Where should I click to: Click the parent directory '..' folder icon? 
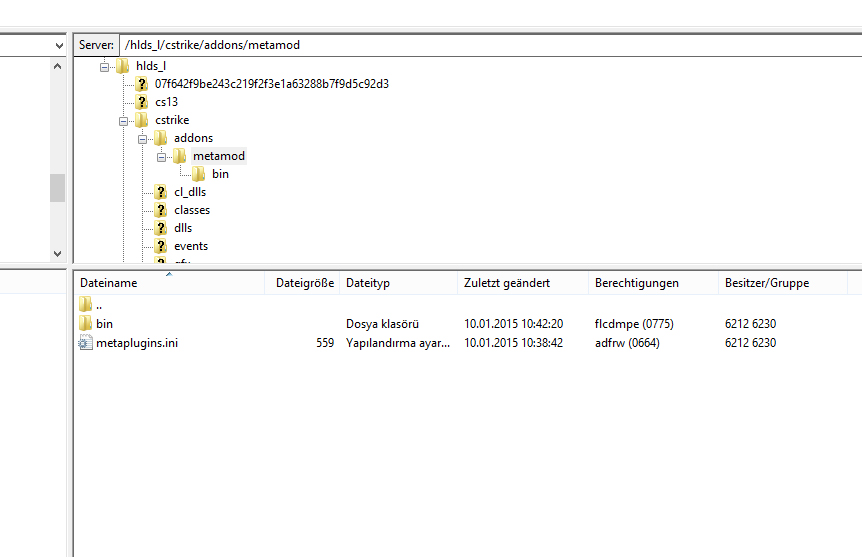85,305
